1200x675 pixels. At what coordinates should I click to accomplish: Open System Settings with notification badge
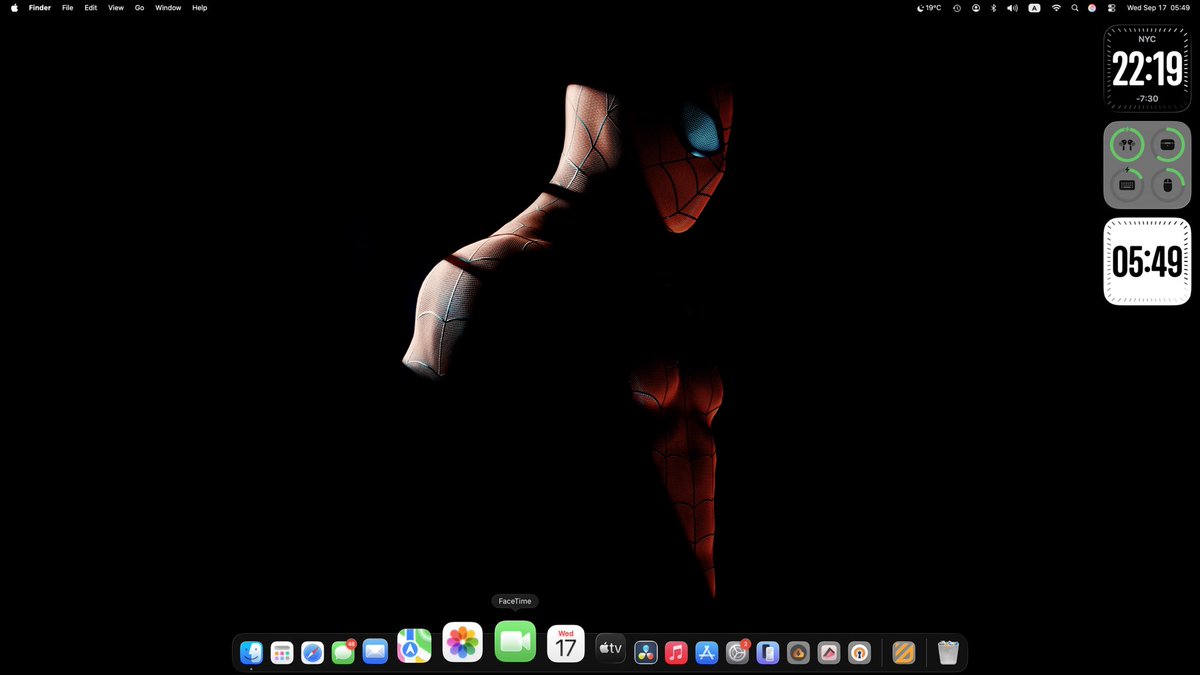(738, 653)
